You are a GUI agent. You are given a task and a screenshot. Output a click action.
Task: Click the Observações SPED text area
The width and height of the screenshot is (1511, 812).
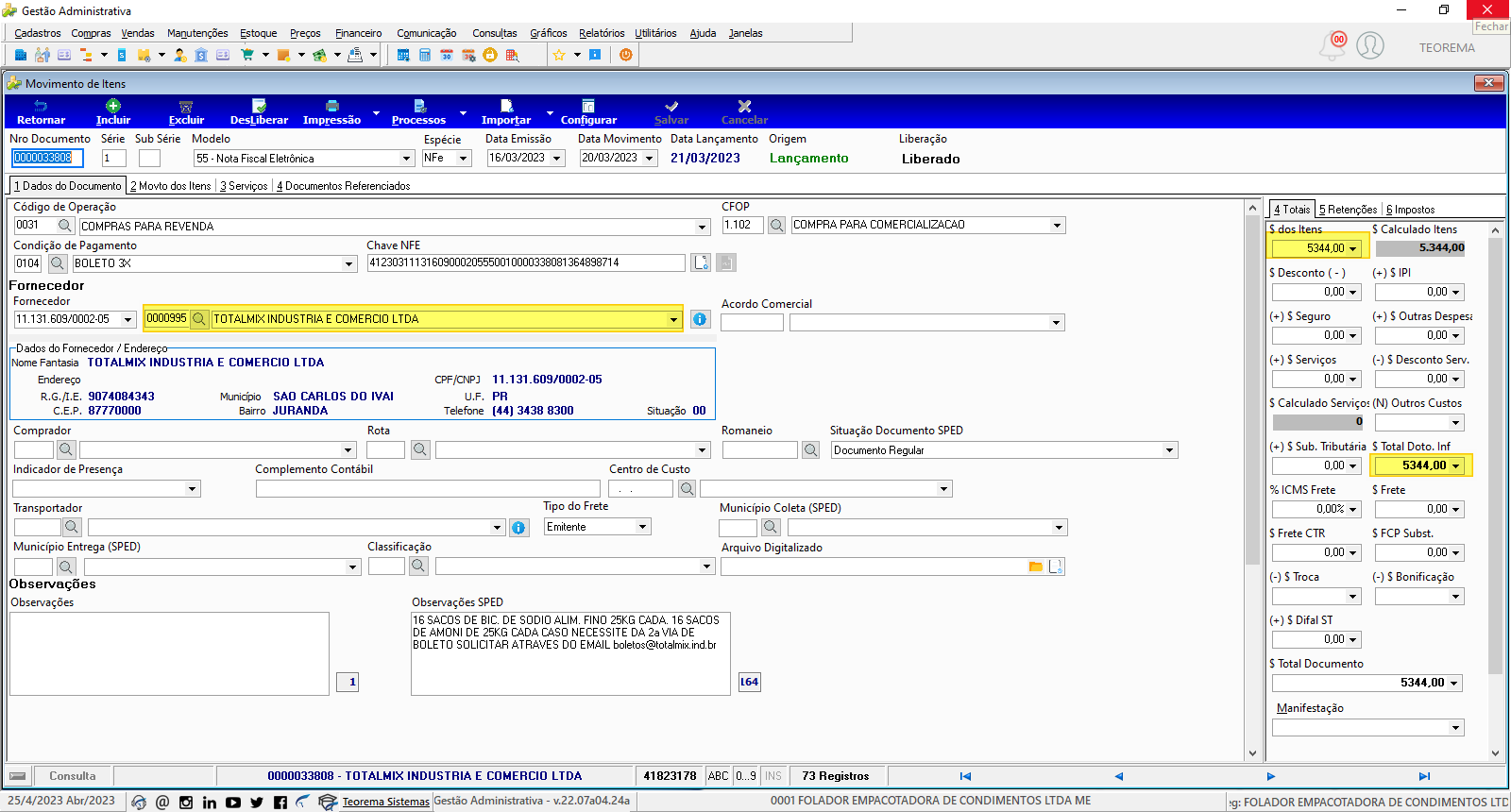click(570, 653)
